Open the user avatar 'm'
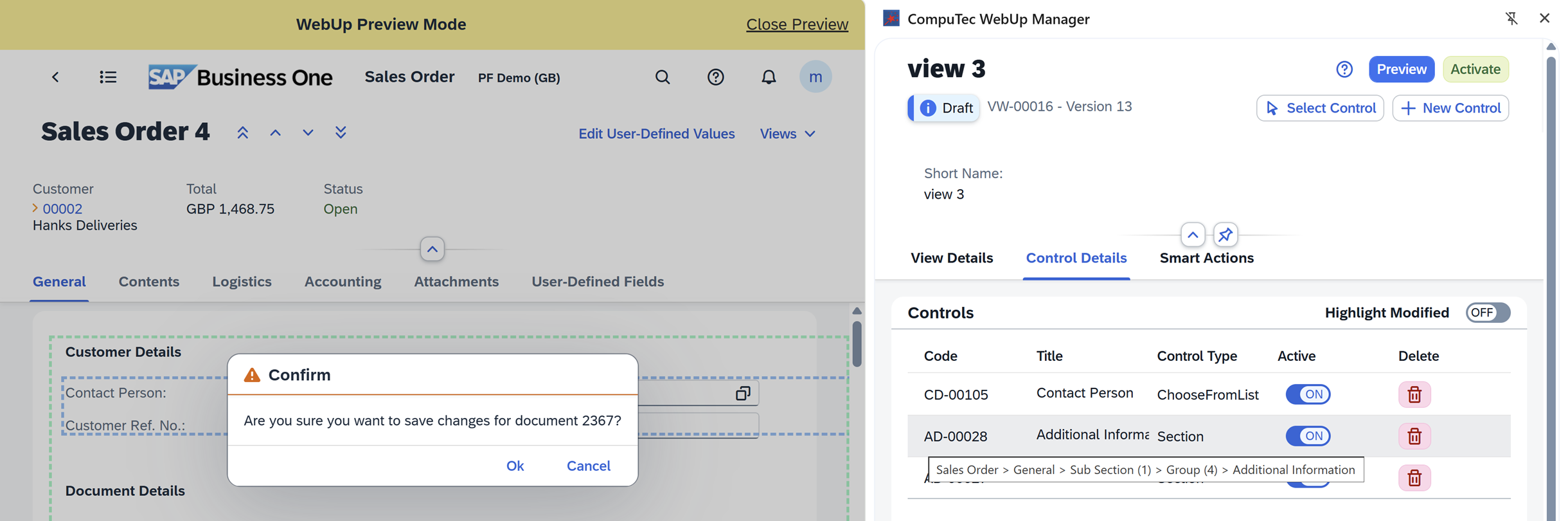This screenshot has width=1568, height=521. click(x=815, y=77)
